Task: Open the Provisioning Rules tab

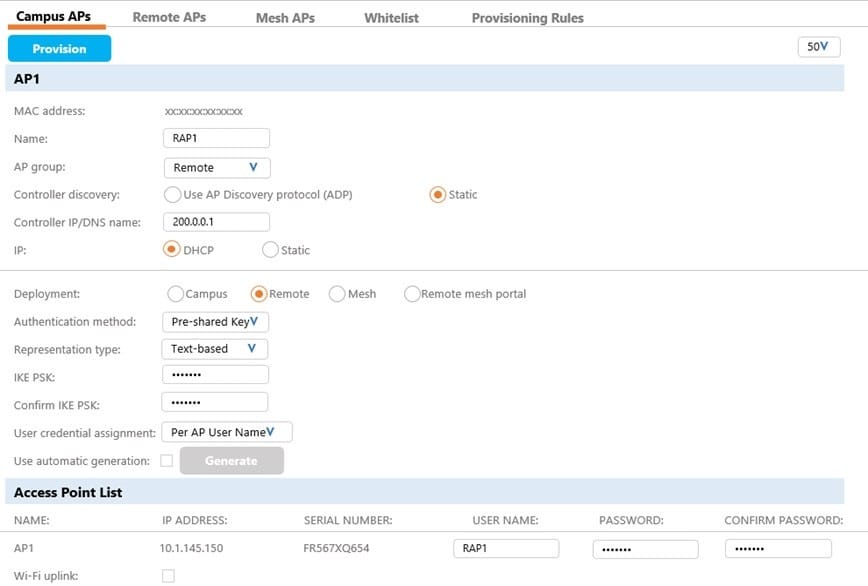Action: [527, 18]
